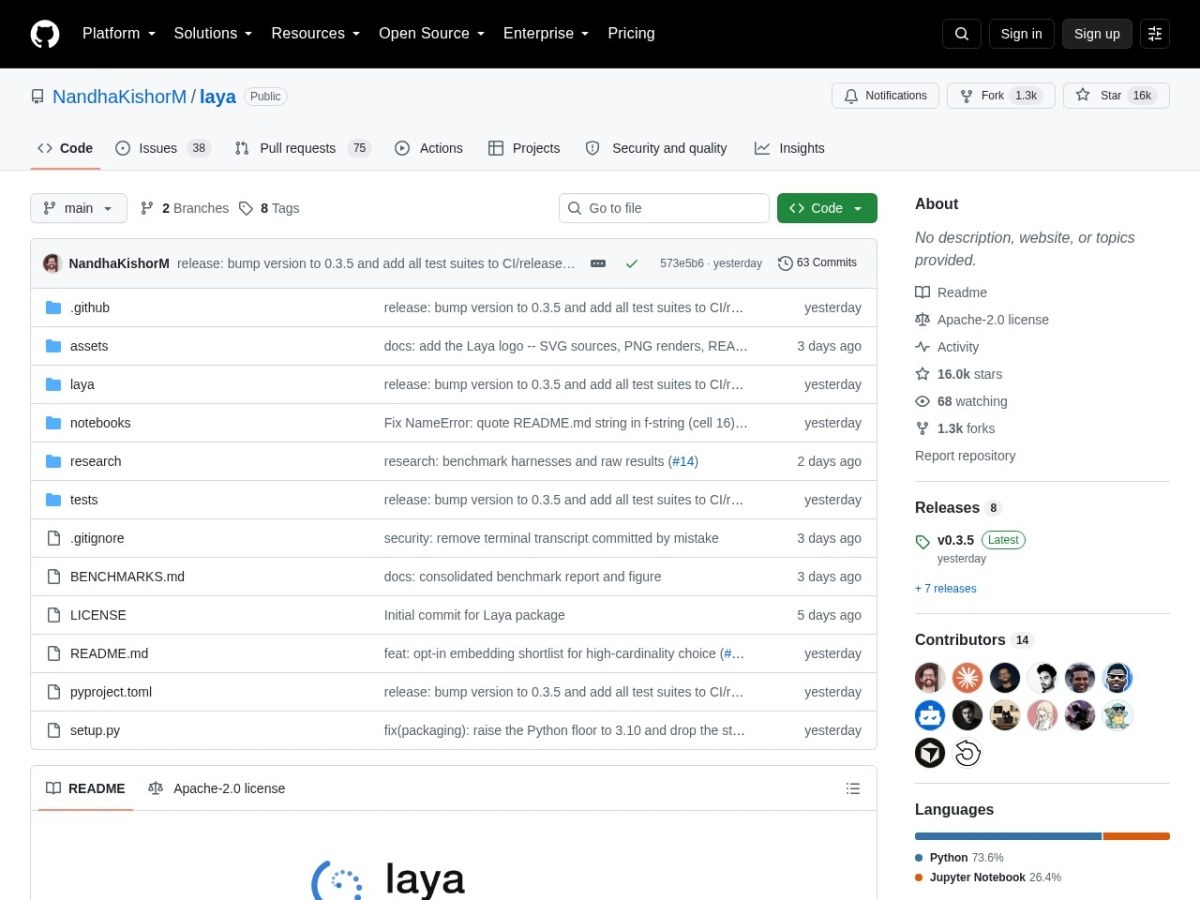Fork the repository with Fork button
This screenshot has height=900, width=1200.
[x=1001, y=96]
